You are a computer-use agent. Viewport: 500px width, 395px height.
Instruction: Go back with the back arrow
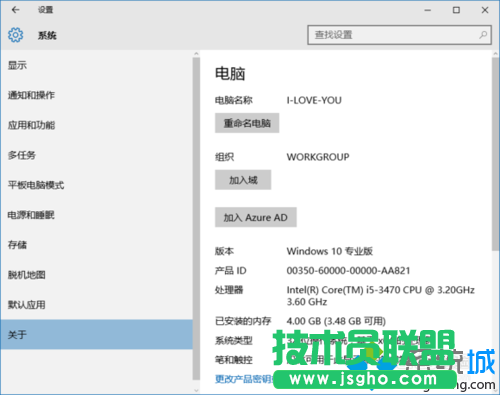pyautogui.click(x=15, y=10)
